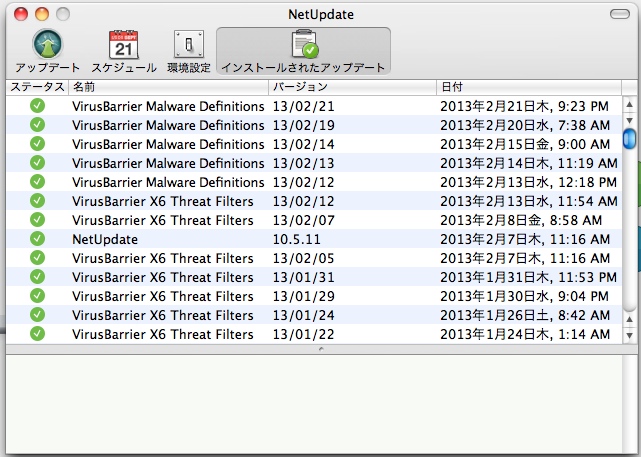
Task: Click the status checkmark for Threat Filters 13/02/07
Action: (x=37, y=220)
